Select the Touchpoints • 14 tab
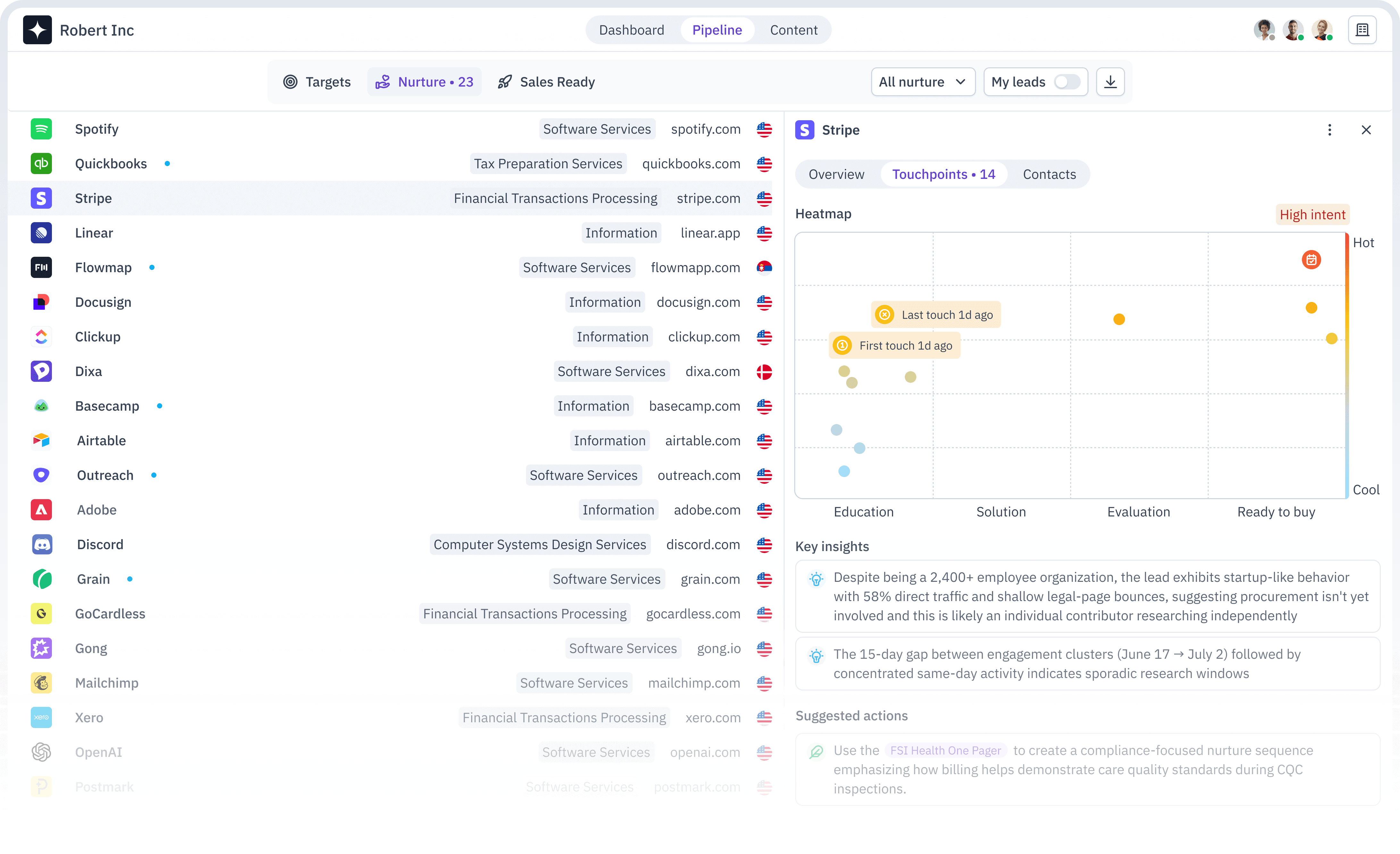Viewport: 1400px width, 854px height. (x=943, y=174)
